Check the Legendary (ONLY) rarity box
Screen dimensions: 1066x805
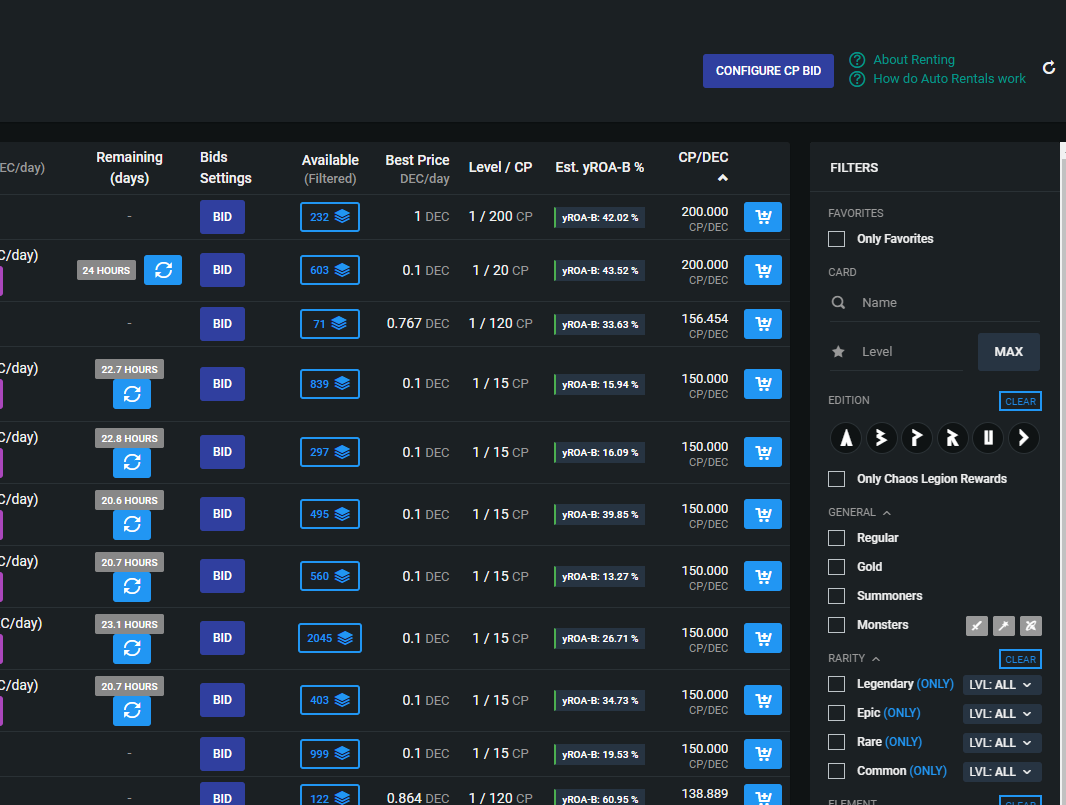click(x=837, y=684)
